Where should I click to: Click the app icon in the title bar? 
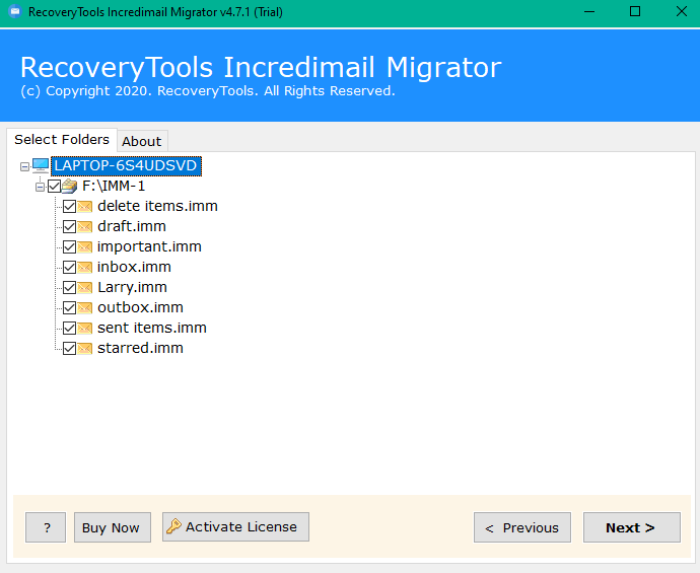(15, 12)
